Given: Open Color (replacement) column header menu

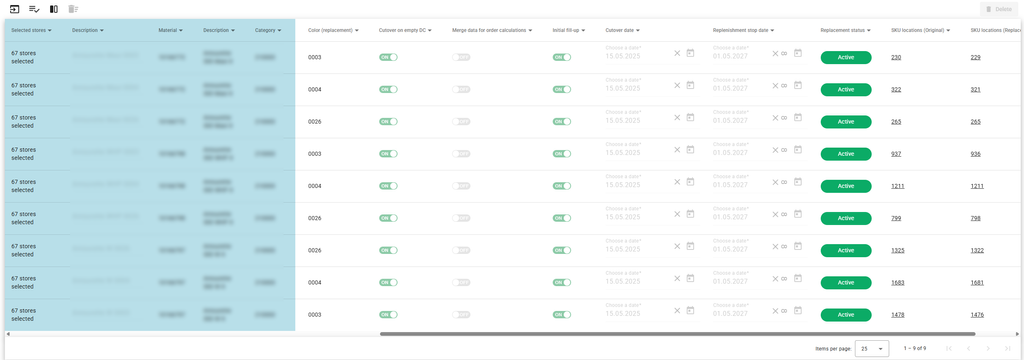Looking at the screenshot, I should (357, 31).
